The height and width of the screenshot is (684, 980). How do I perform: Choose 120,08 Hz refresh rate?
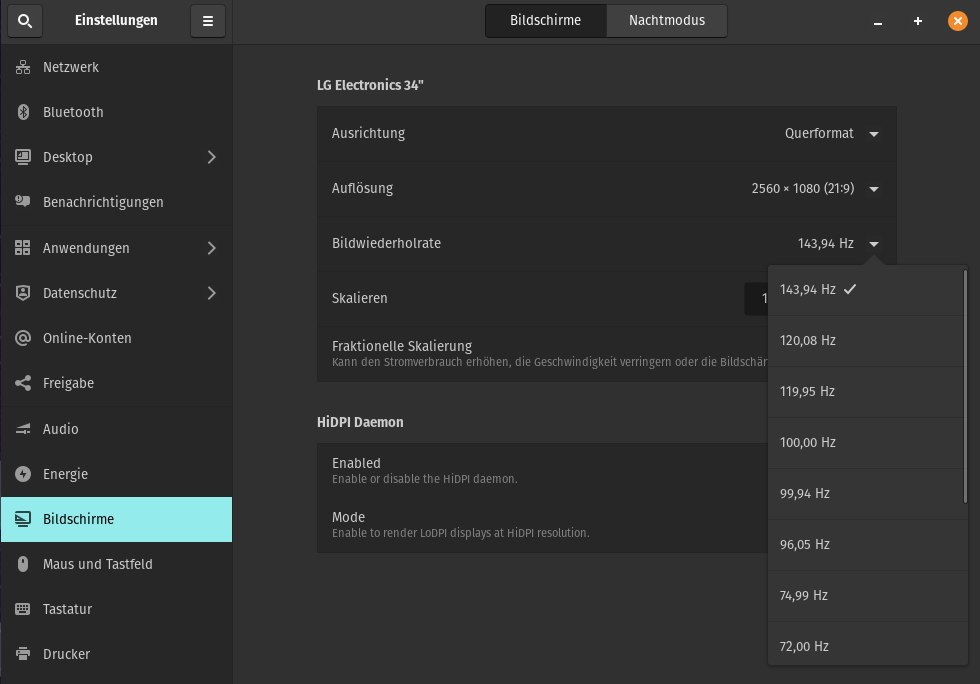[x=808, y=341]
